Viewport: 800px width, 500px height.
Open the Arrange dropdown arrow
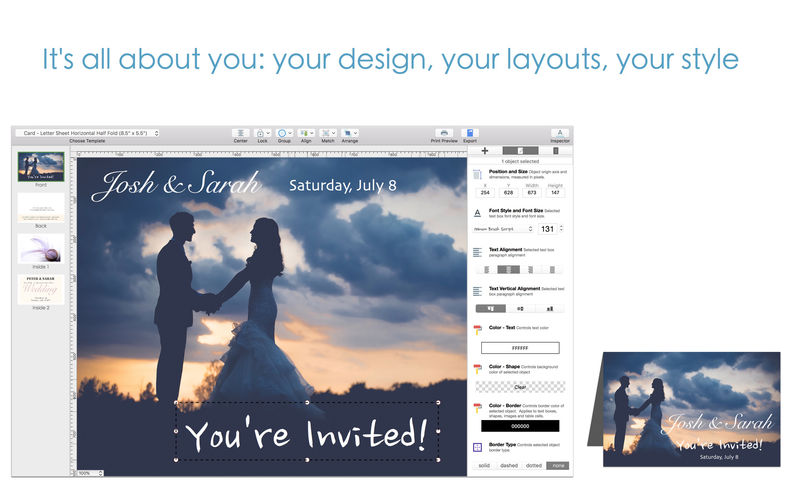point(356,133)
